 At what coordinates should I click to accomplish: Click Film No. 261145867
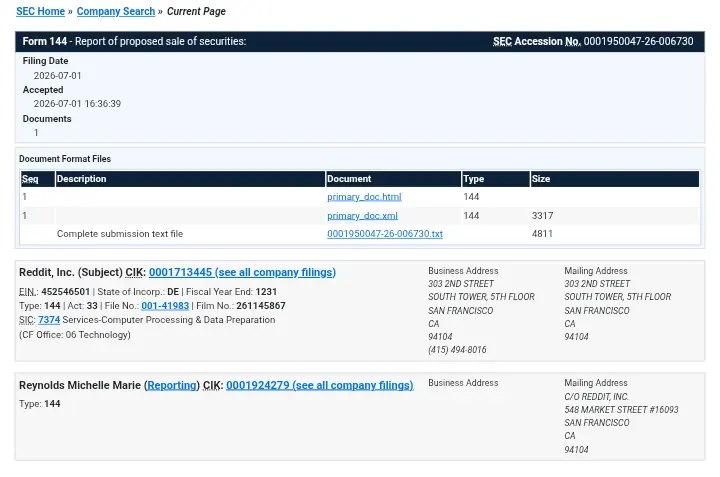[261, 306]
